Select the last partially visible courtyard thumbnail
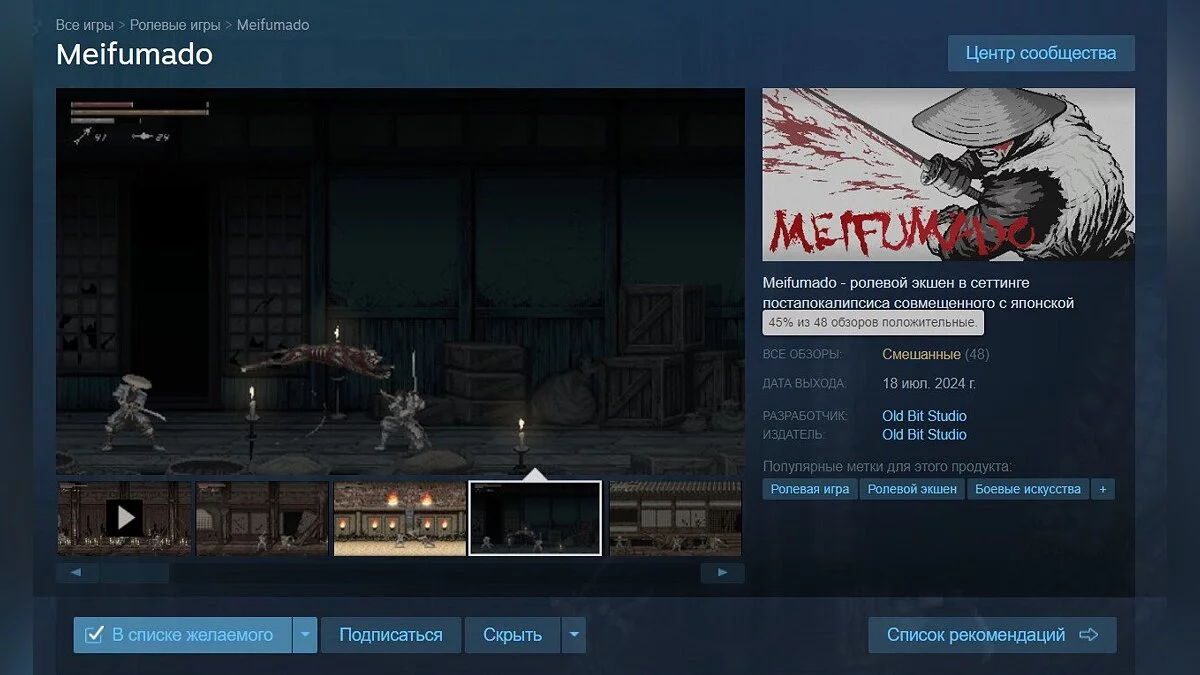Image resolution: width=1200 pixels, height=675 pixels. pos(675,518)
